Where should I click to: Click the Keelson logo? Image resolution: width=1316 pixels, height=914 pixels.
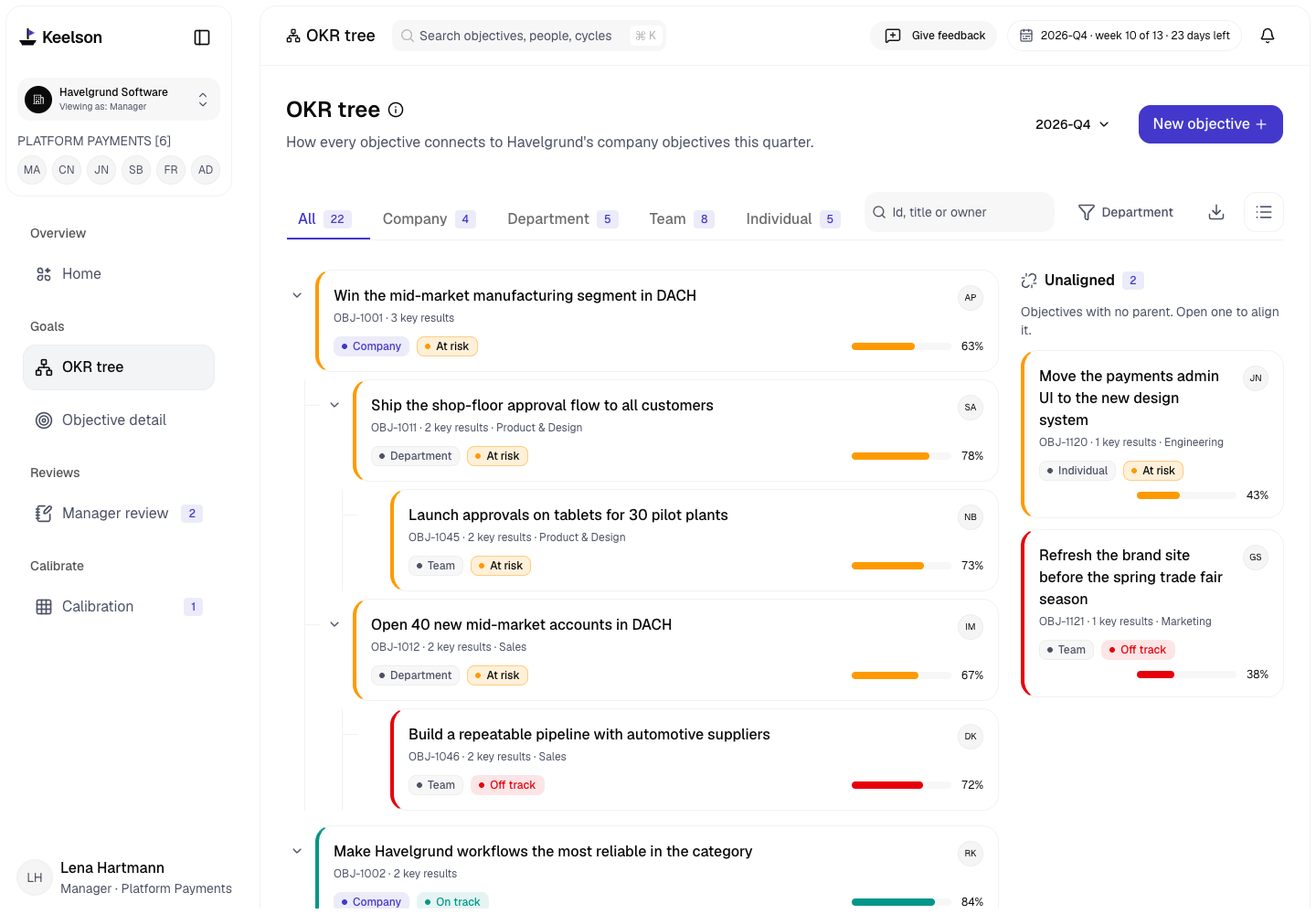point(60,37)
